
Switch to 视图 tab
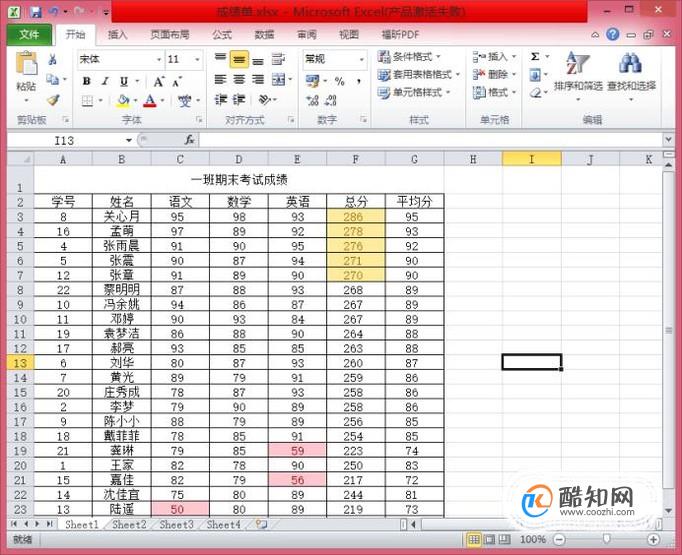point(349,35)
